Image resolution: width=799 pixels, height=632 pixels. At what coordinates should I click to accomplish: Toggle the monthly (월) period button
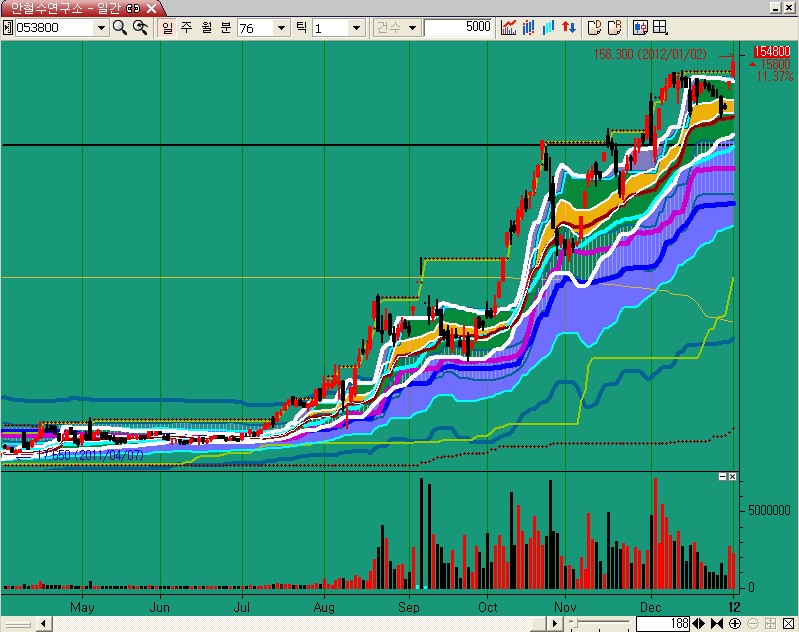(204, 27)
